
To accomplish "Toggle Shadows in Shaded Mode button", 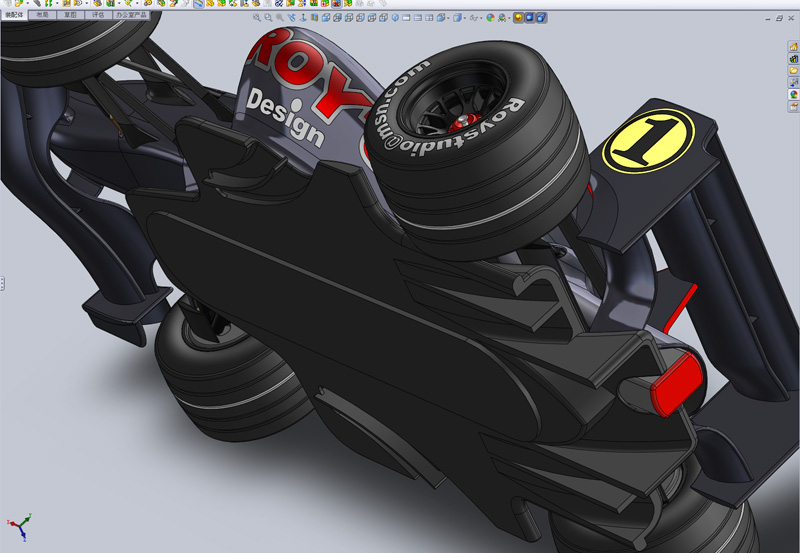I will [530, 18].
